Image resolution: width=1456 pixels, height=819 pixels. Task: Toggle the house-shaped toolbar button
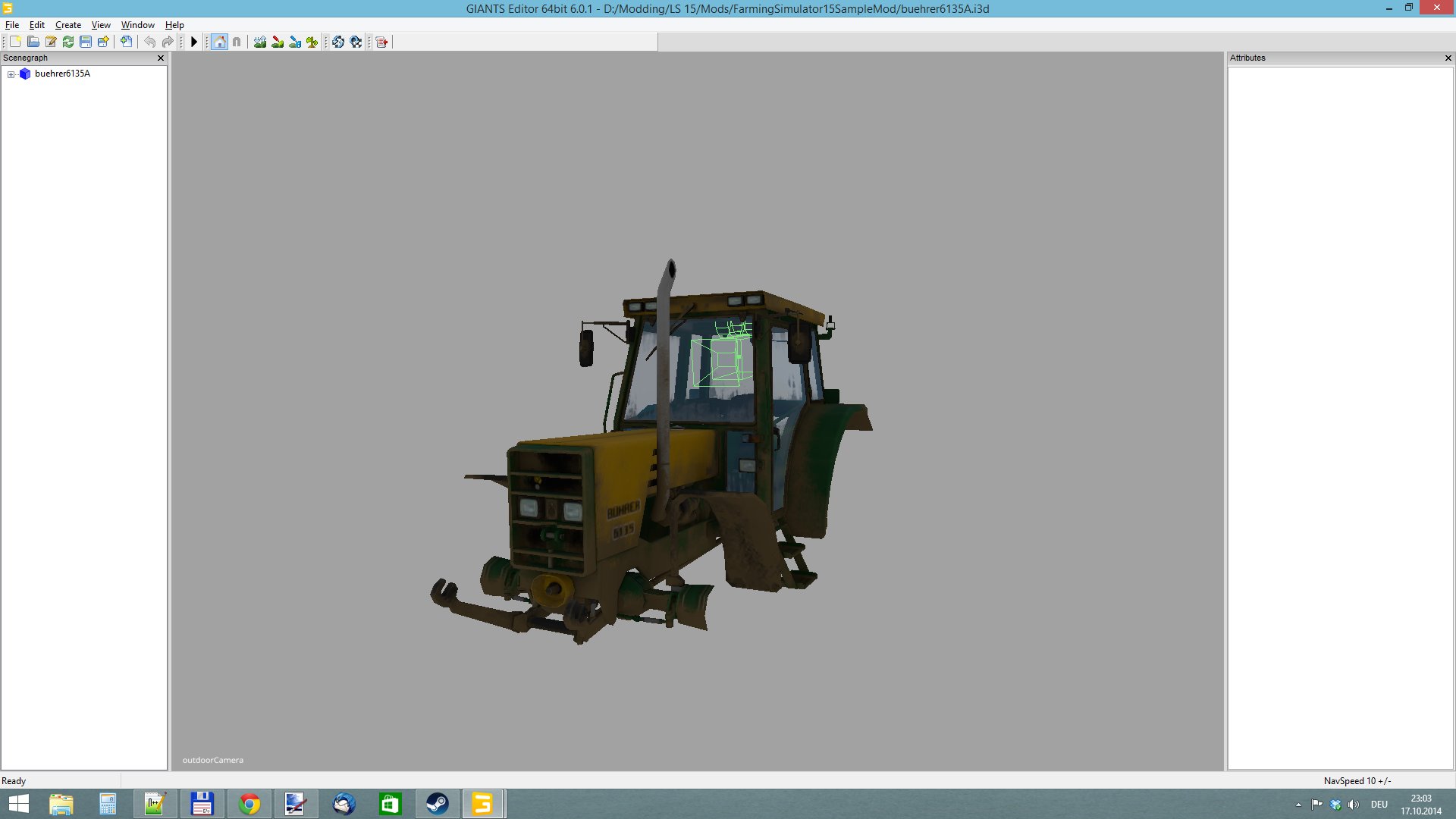click(x=219, y=42)
